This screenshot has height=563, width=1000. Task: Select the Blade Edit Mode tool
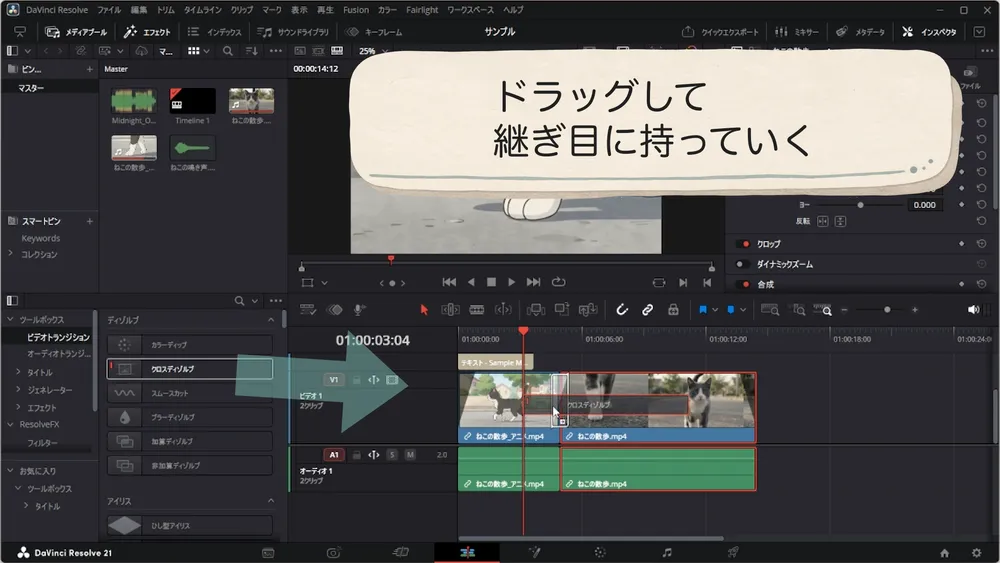[x=476, y=310]
